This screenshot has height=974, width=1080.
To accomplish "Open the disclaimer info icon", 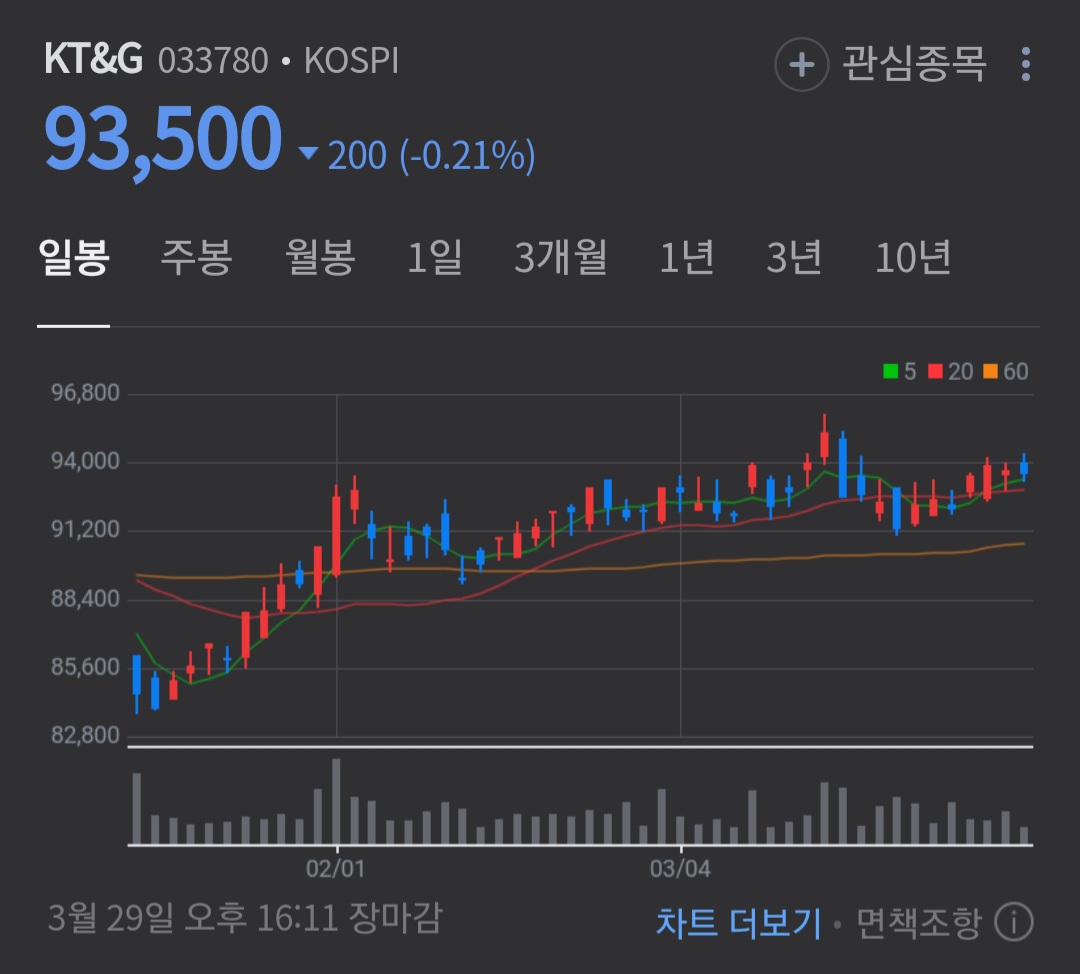I will tap(1014, 921).
